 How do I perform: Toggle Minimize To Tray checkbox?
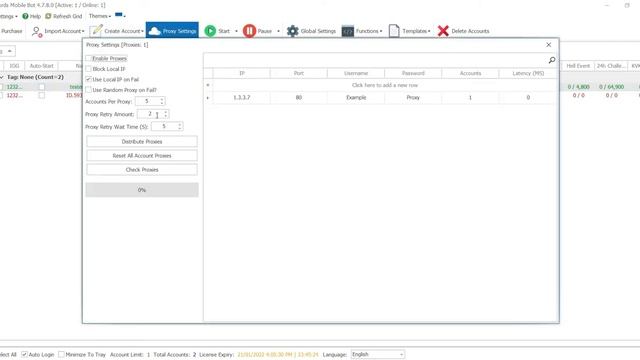61,354
